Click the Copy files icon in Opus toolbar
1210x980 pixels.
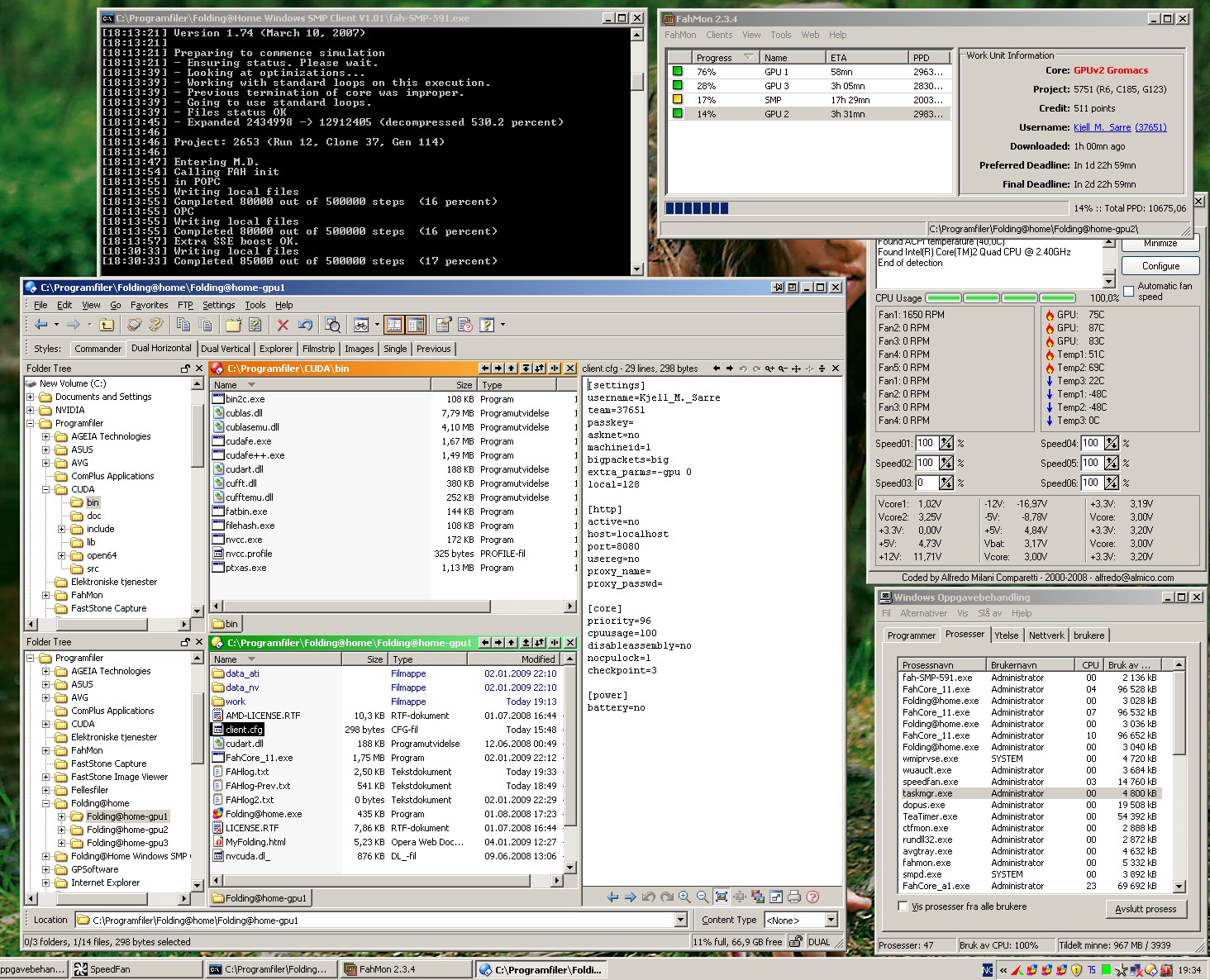pyautogui.click(x=183, y=325)
